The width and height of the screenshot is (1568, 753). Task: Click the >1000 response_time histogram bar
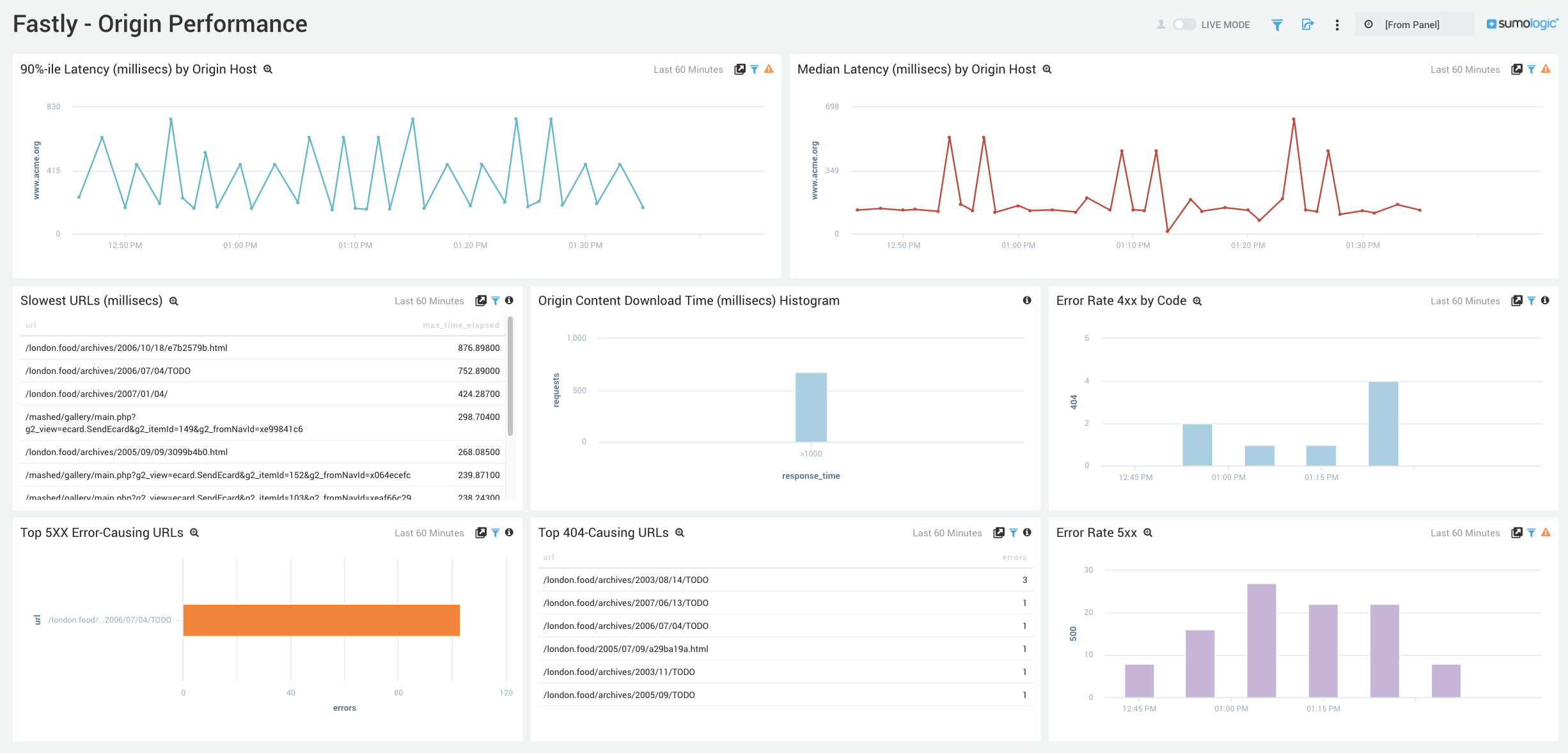(811, 407)
